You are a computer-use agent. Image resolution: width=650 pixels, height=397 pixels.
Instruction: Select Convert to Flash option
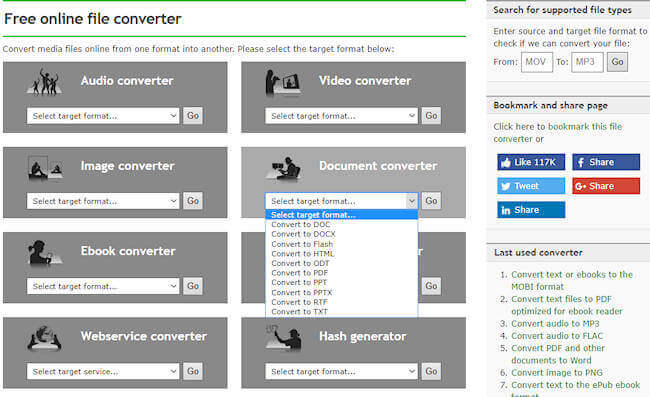click(341, 244)
